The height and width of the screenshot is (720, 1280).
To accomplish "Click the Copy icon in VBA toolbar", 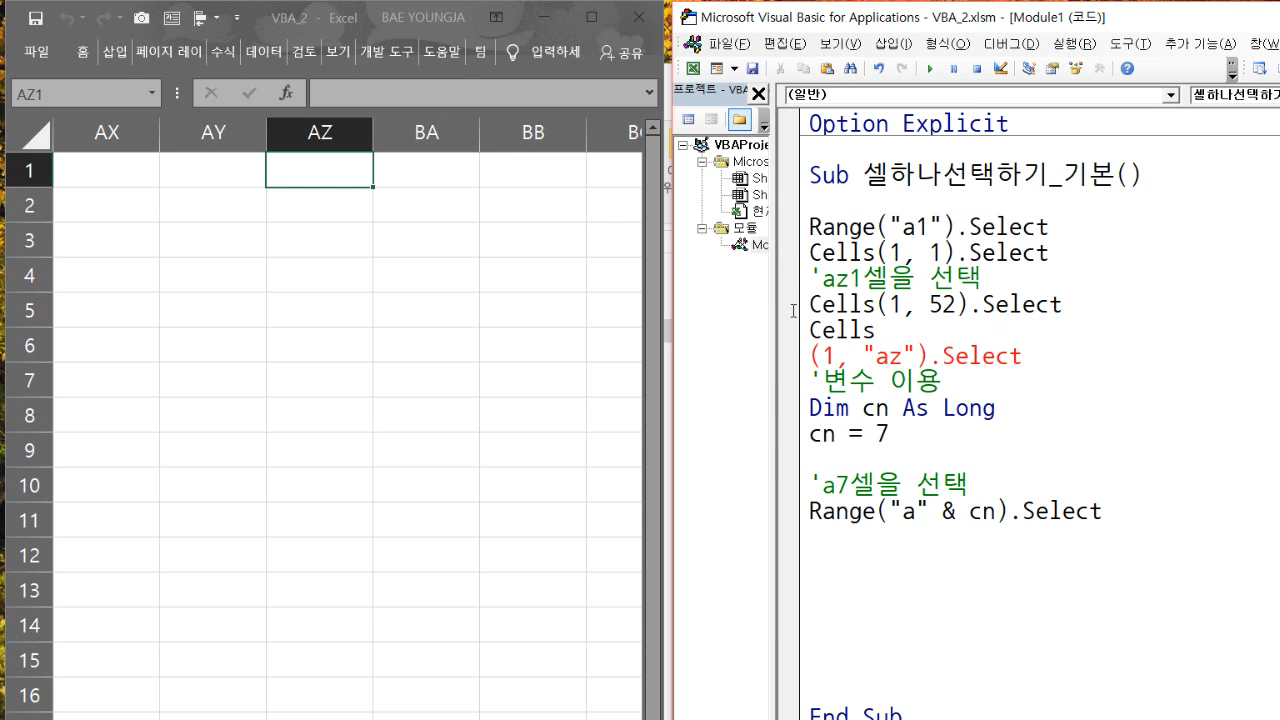I will pyautogui.click(x=804, y=69).
